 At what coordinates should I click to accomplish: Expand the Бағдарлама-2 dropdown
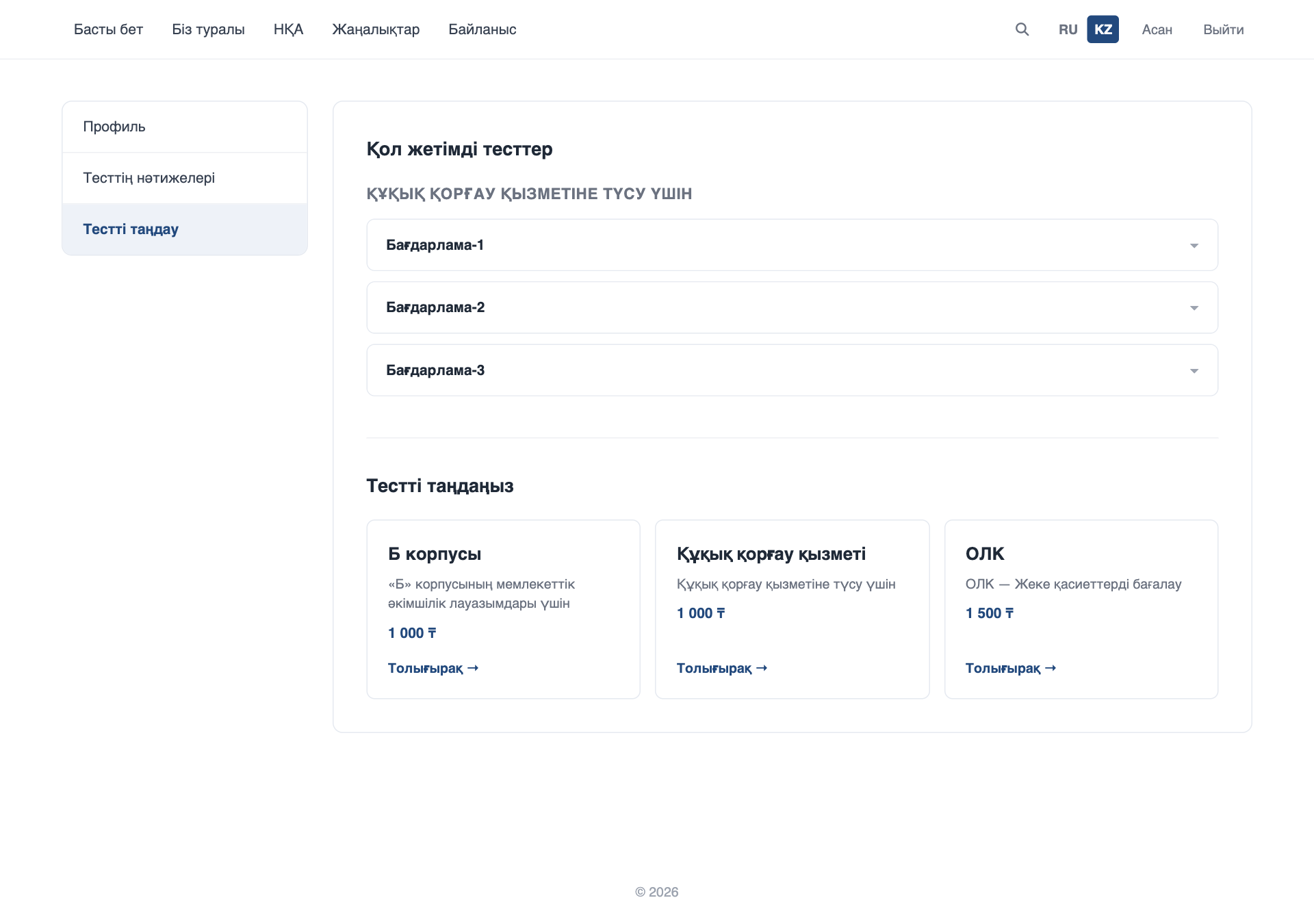point(792,307)
